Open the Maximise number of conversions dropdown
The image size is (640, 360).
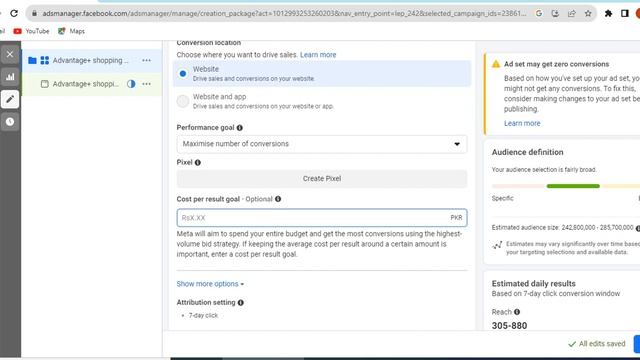[322, 144]
